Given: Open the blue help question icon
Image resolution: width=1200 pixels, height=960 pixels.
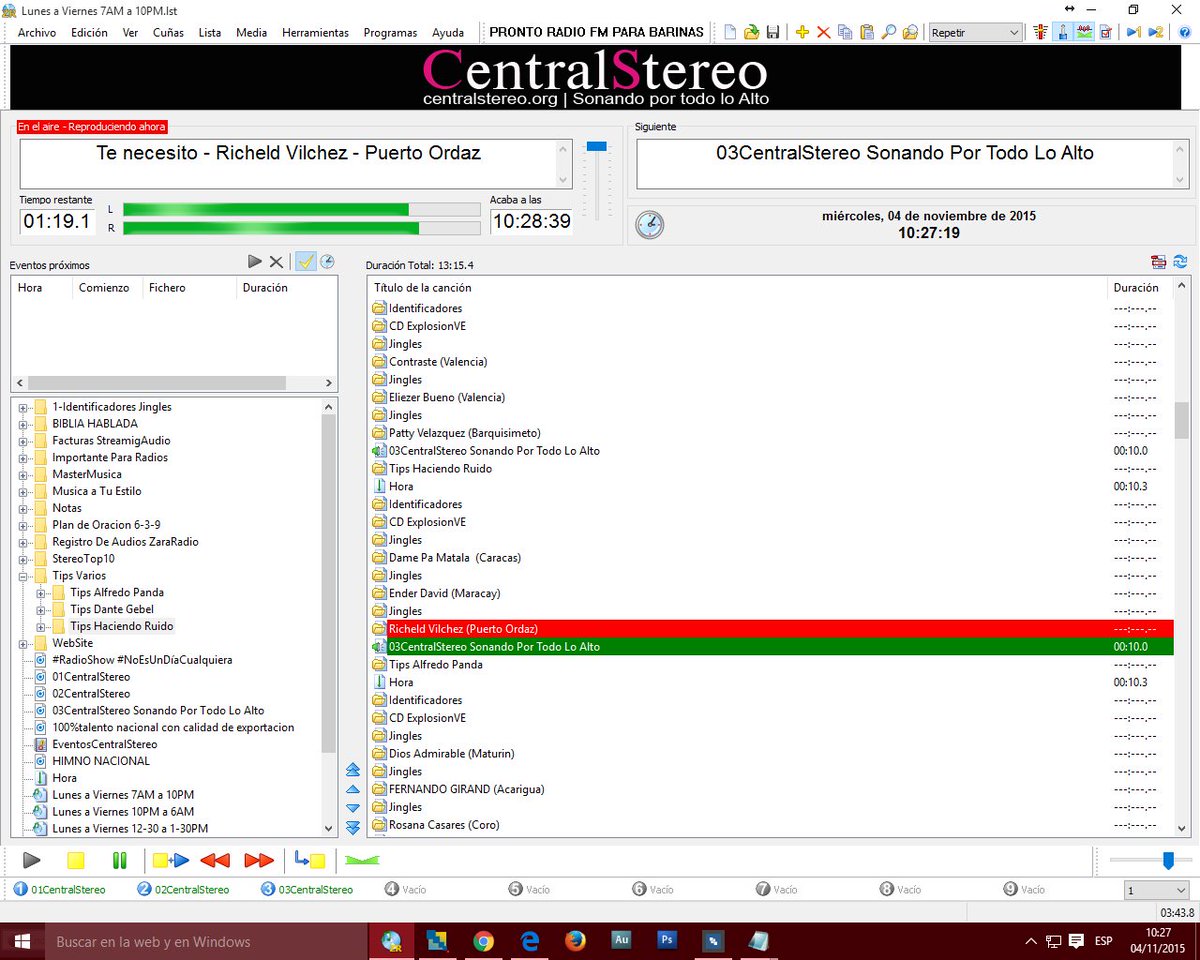Looking at the screenshot, I should tap(1184, 32).
